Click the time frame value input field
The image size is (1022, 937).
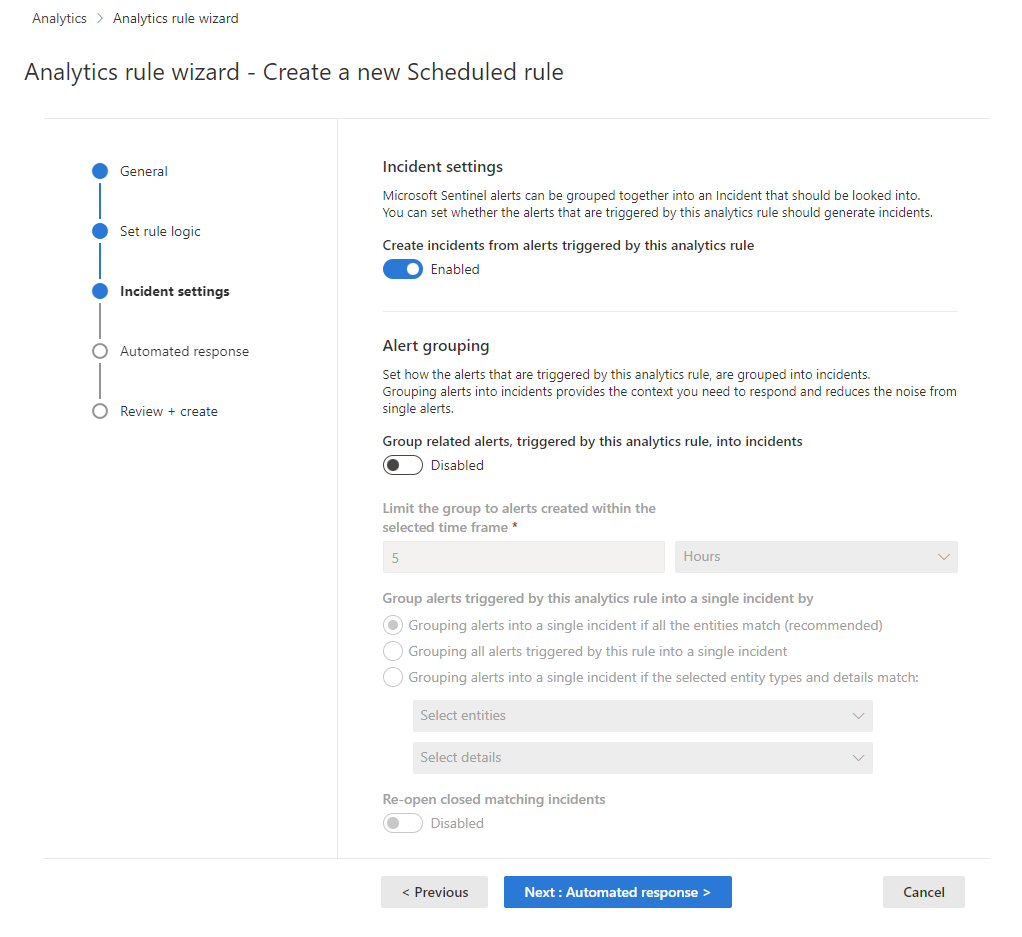pos(523,557)
